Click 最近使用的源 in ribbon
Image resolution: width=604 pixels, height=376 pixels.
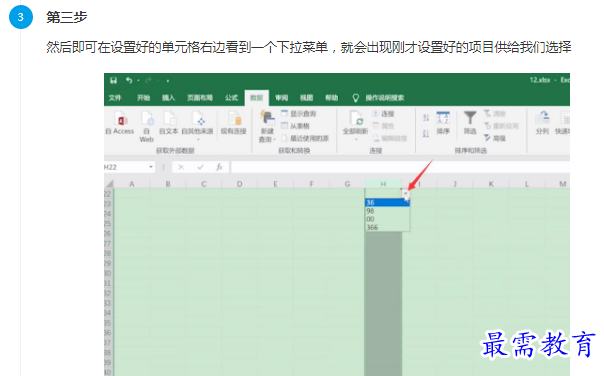pos(305,138)
